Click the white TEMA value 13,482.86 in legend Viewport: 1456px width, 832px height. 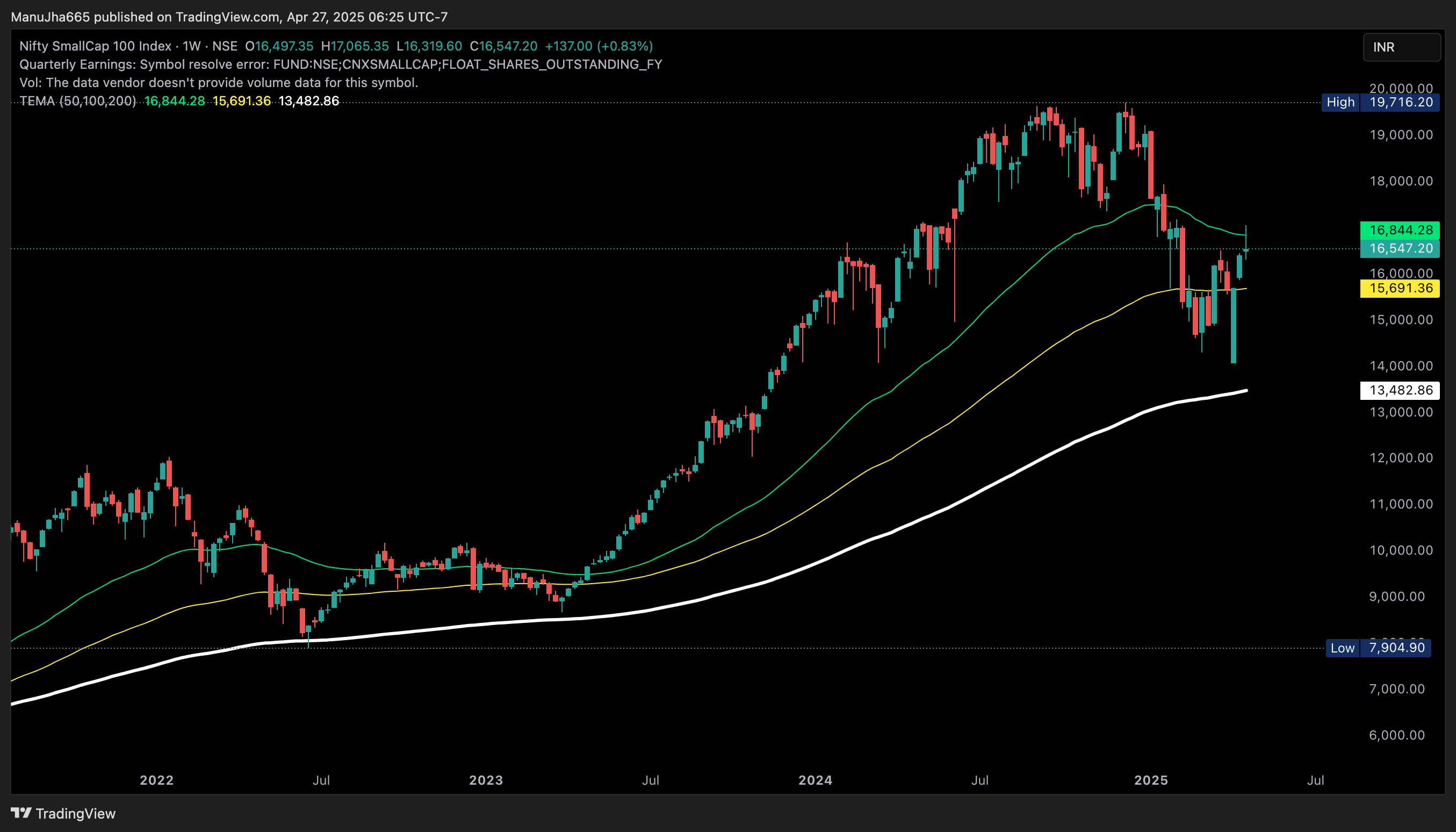tap(308, 101)
